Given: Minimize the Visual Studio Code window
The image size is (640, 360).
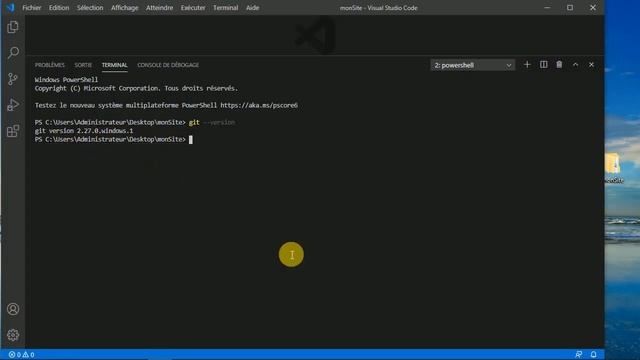Looking at the screenshot, I should [547, 8].
